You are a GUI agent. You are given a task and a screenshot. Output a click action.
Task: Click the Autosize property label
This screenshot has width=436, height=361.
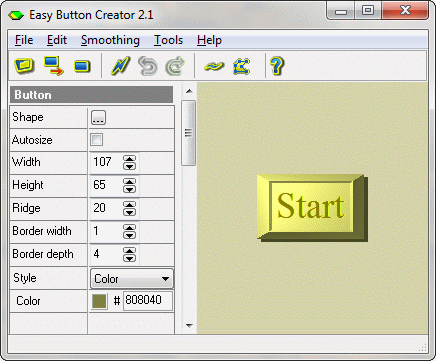click(32, 140)
